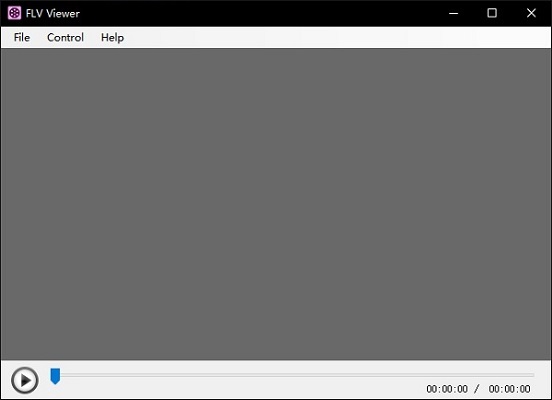The height and width of the screenshot is (400, 552).
Task: Minimize the FLV Viewer window
Action: (453, 13)
